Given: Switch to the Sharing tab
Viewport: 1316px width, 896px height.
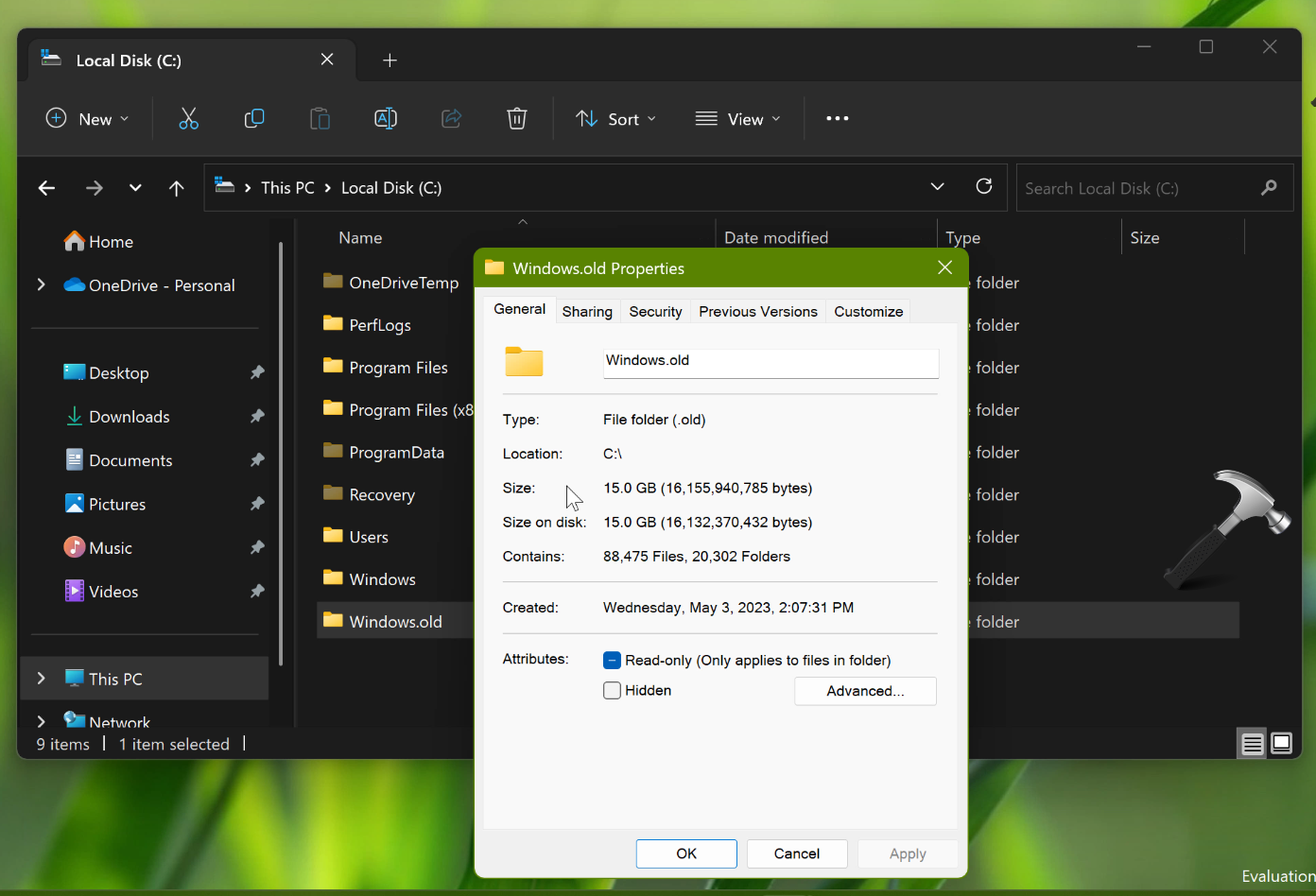Looking at the screenshot, I should [587, 311].
